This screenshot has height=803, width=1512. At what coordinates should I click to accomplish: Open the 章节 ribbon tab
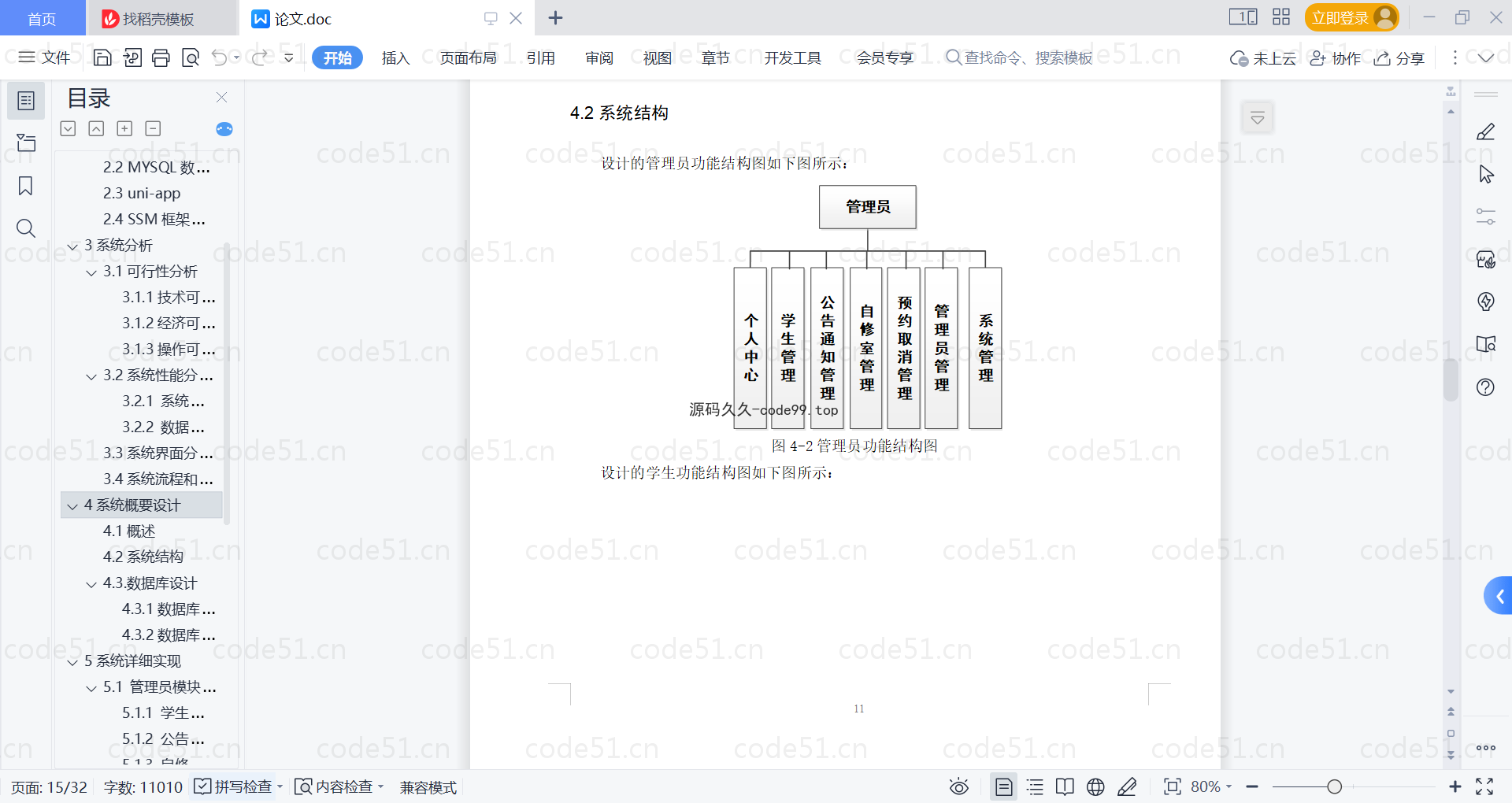click(716, 57)
